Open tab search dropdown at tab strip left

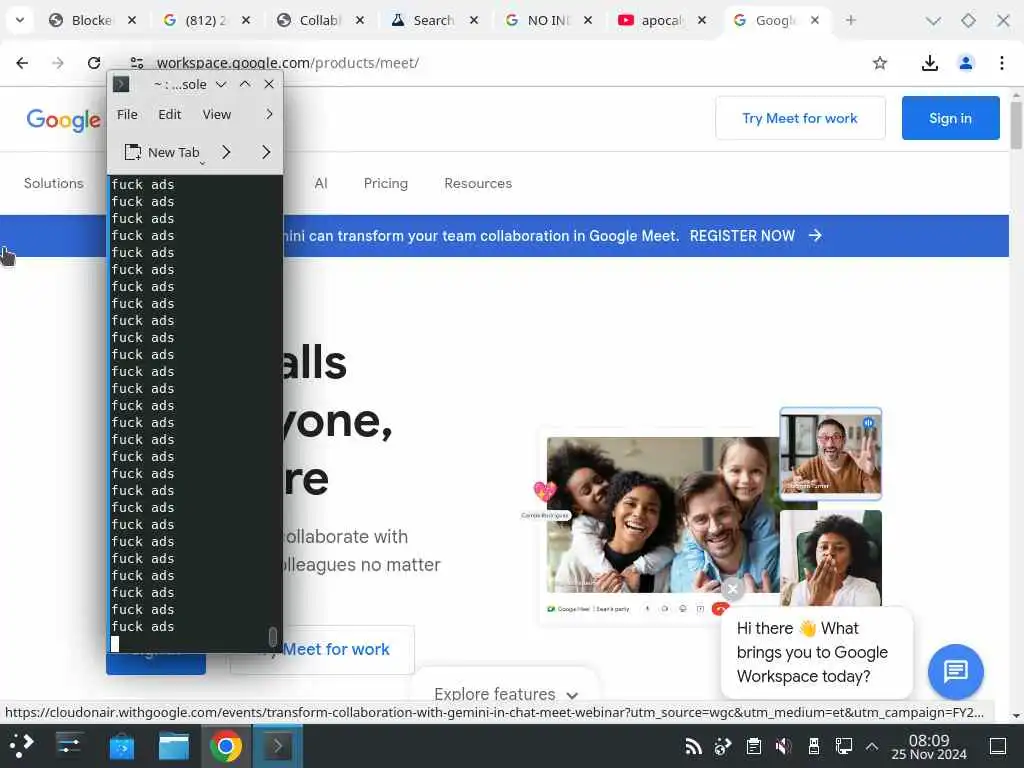click(x=20, y=20)
